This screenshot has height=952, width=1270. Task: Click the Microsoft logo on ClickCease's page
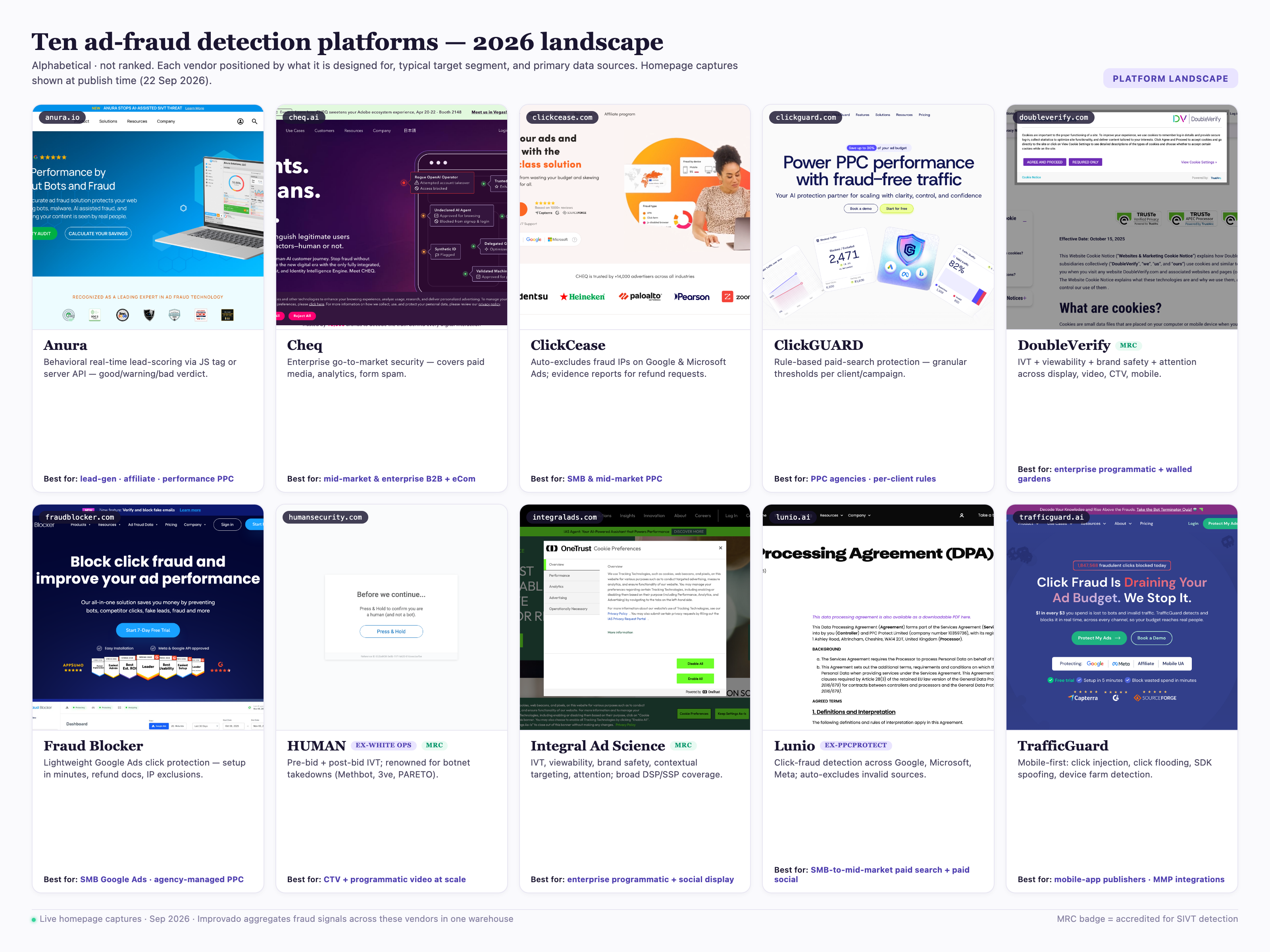point(558,239)
